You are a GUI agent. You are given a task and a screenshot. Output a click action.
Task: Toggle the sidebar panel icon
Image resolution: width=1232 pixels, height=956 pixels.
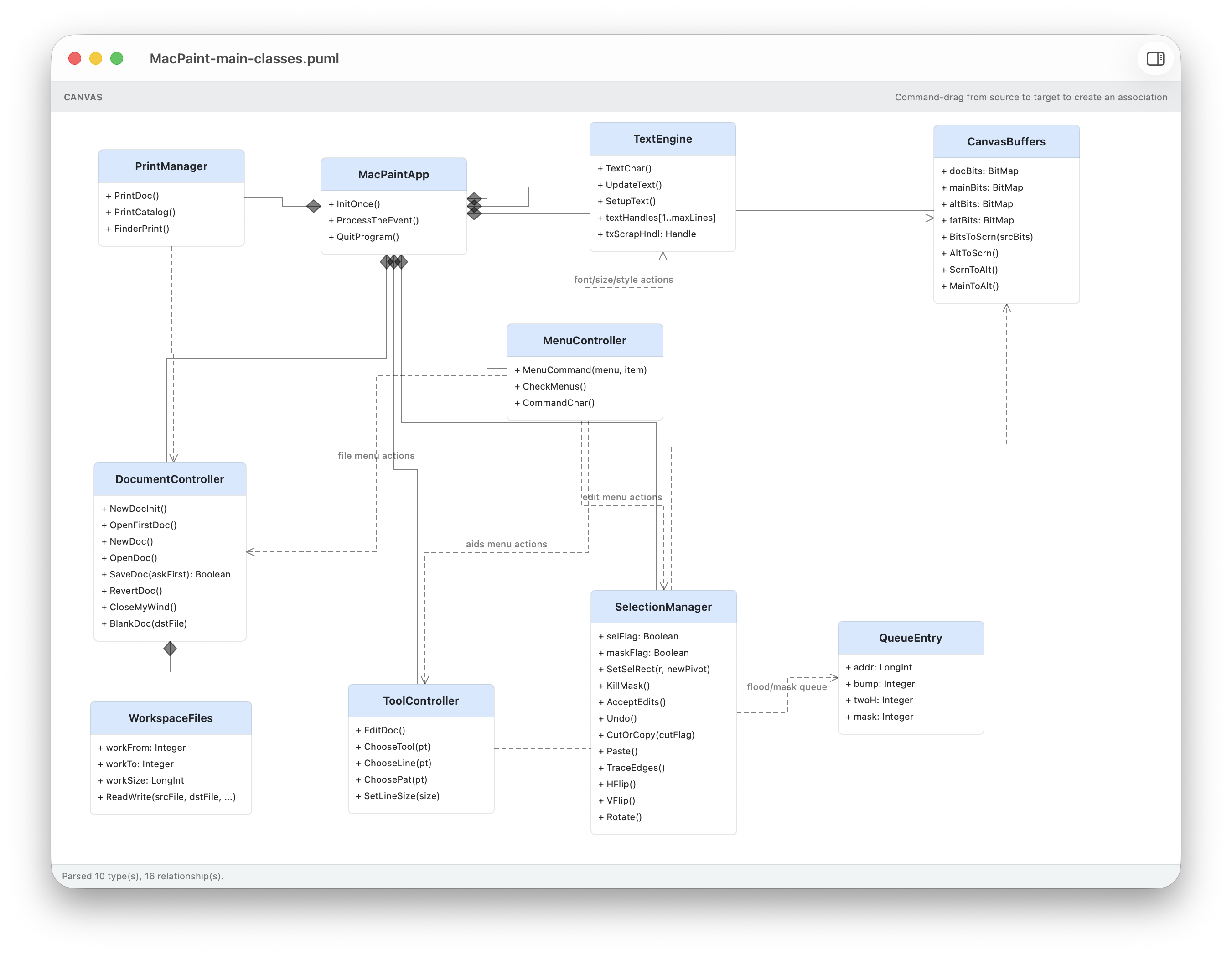coord(1155,59)
